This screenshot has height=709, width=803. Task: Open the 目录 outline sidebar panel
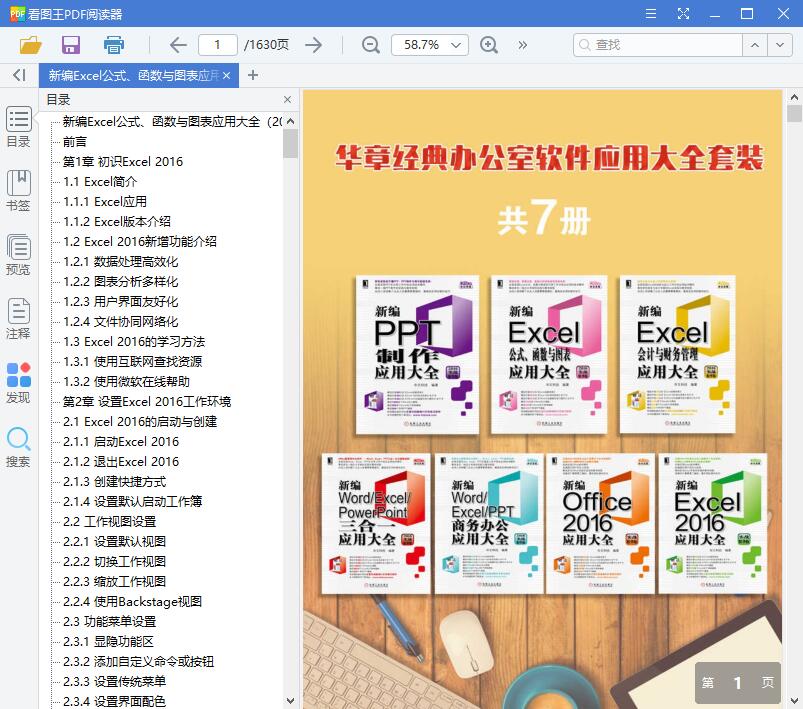click(18, 127)
